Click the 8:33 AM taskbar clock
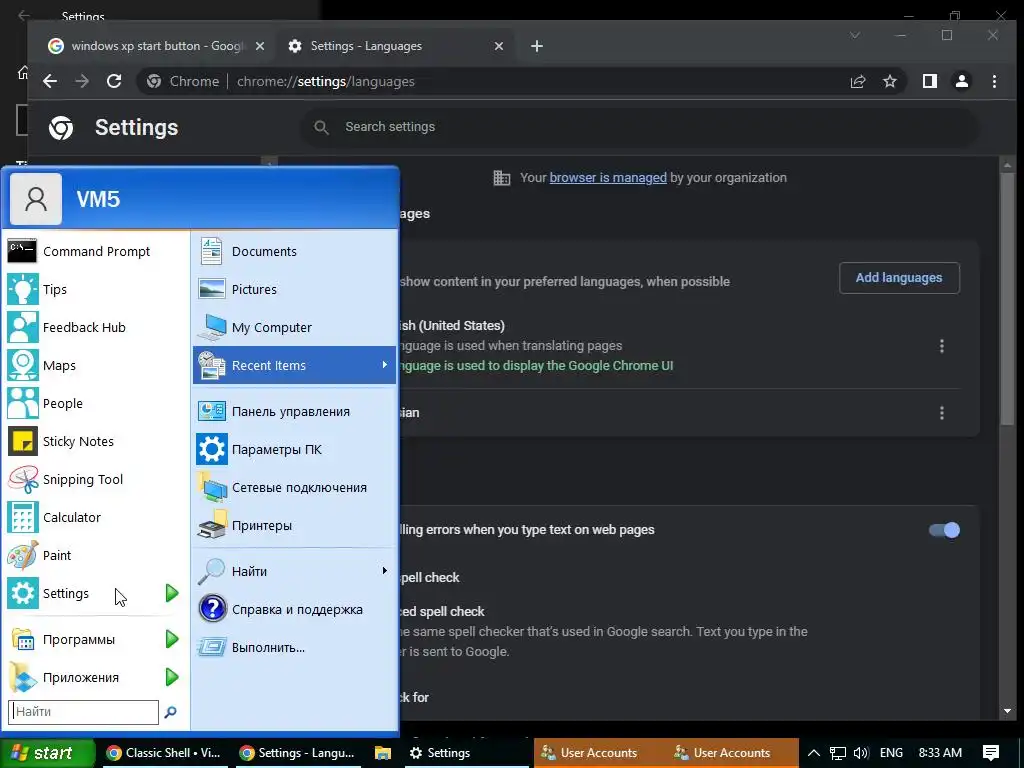 pos(940,753)
